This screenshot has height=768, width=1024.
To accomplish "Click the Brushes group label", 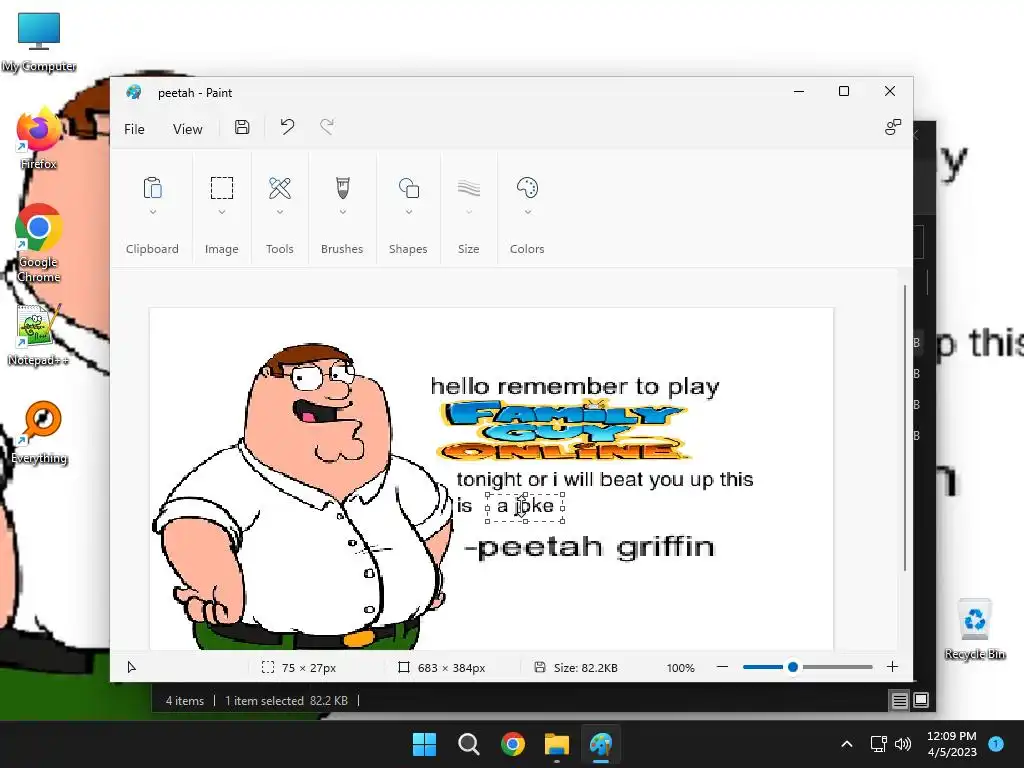I will point(342,249).
